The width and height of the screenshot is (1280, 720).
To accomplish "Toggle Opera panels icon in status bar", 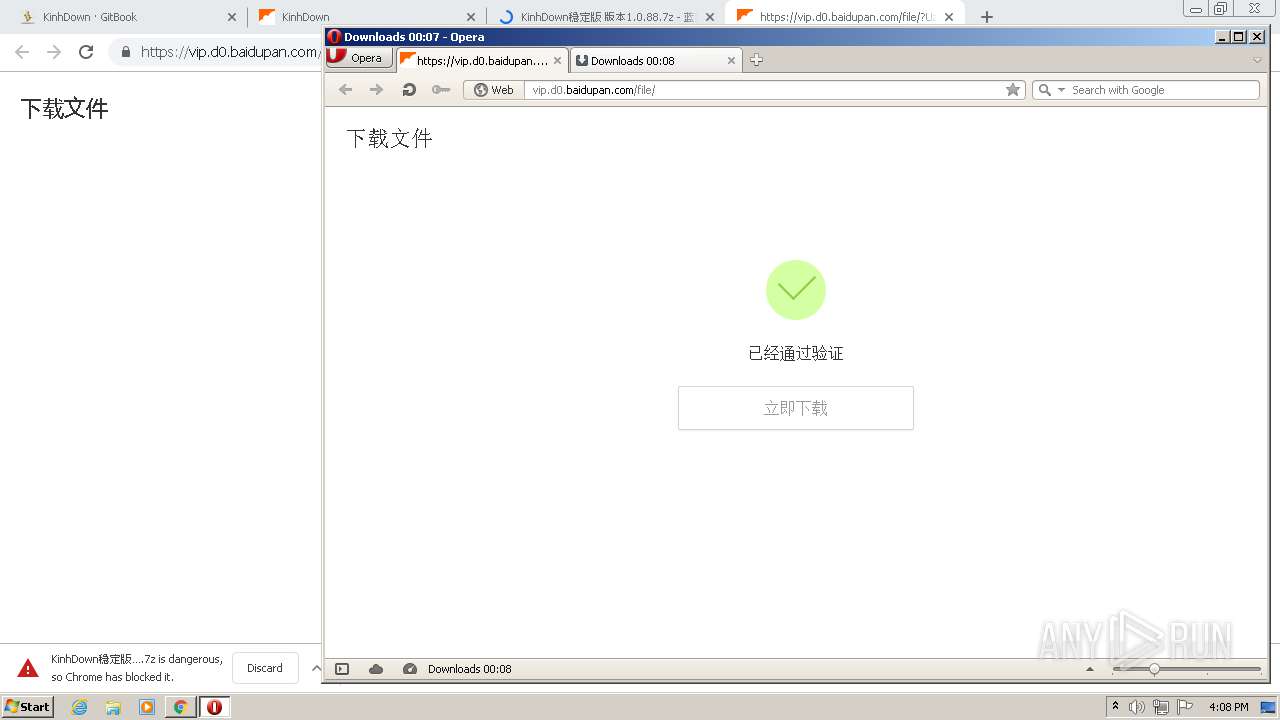I will (x=342, y=669).
